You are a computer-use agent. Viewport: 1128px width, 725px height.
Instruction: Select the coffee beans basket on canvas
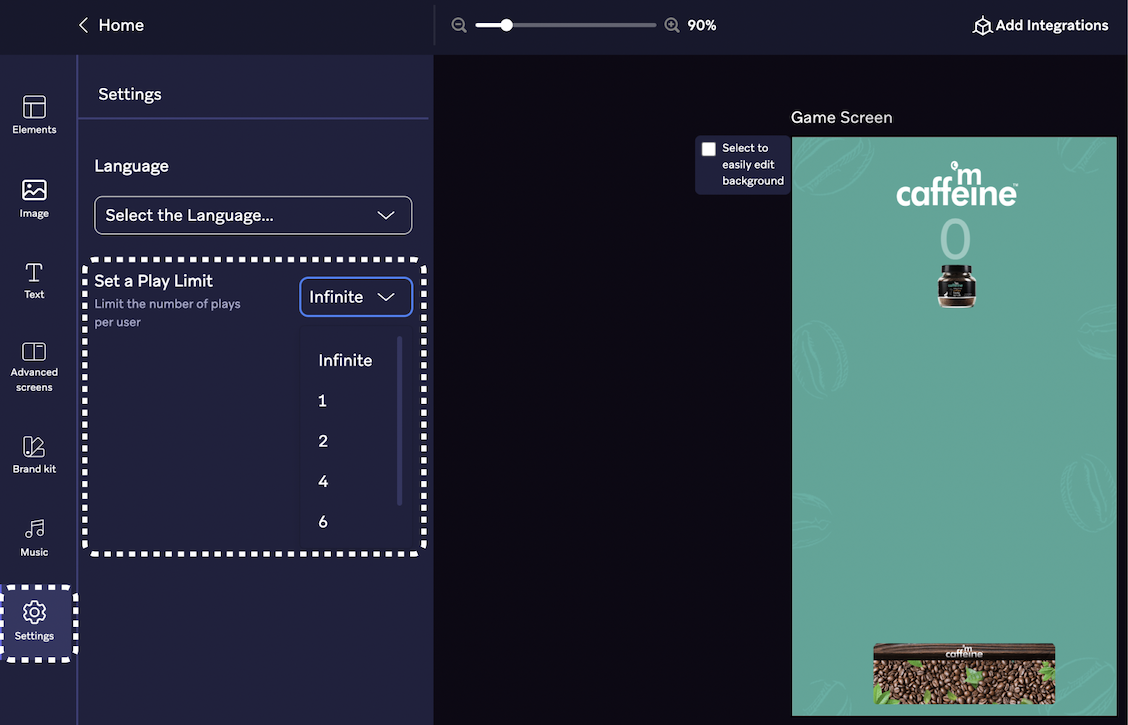[964, 674]
